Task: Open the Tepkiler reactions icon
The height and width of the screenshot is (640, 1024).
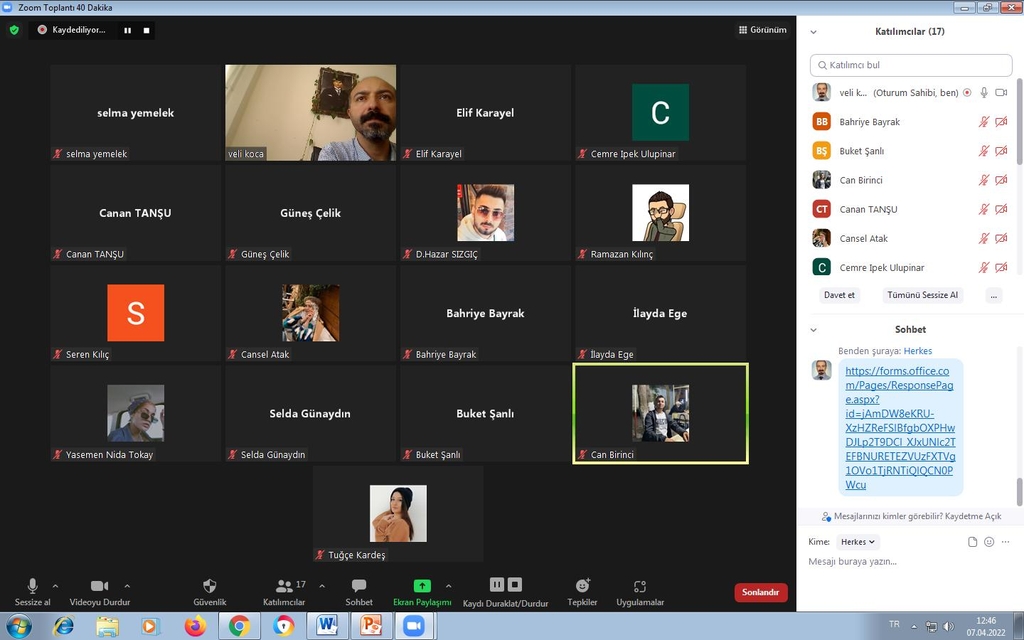Action: pyautogui.click(x=582, y=586)
